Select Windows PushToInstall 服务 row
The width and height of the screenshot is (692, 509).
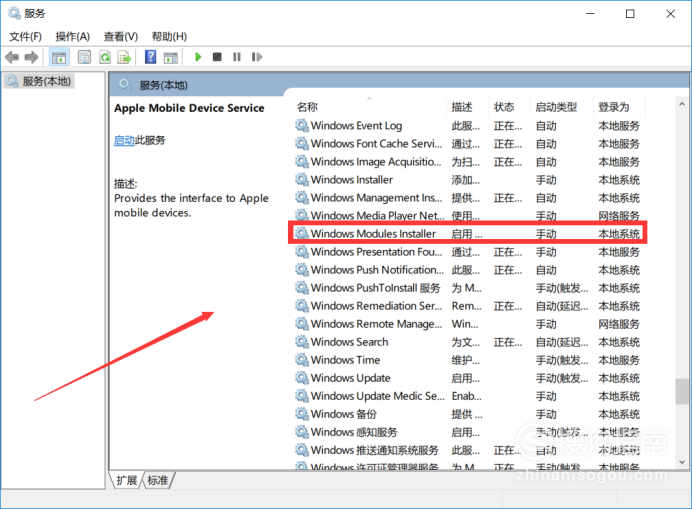click(468, 288)
